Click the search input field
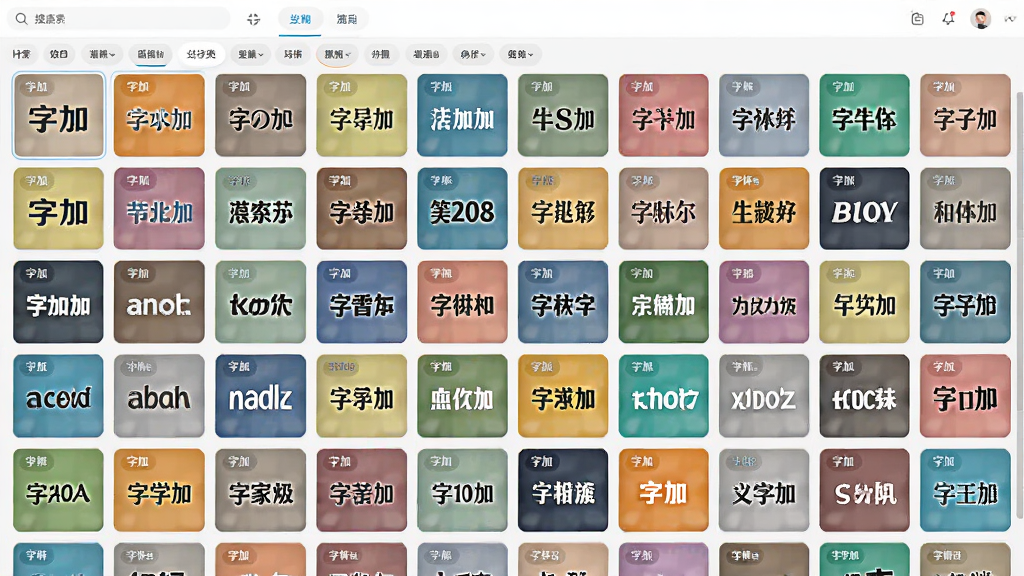The height and width of the screenshot is (576, 1024). coord(118,19)
